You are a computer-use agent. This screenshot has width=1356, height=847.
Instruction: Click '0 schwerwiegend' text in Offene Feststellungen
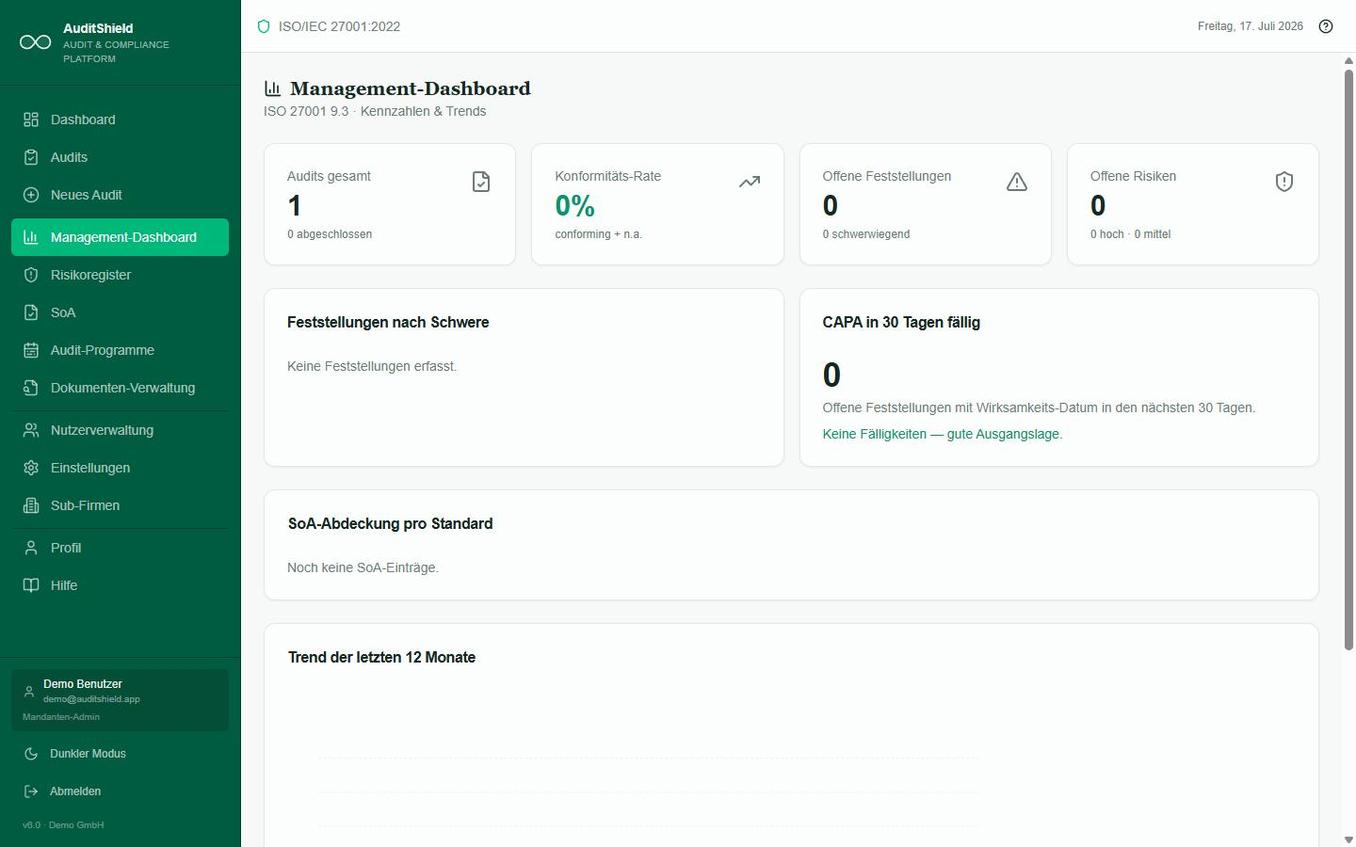coord(866,234)
